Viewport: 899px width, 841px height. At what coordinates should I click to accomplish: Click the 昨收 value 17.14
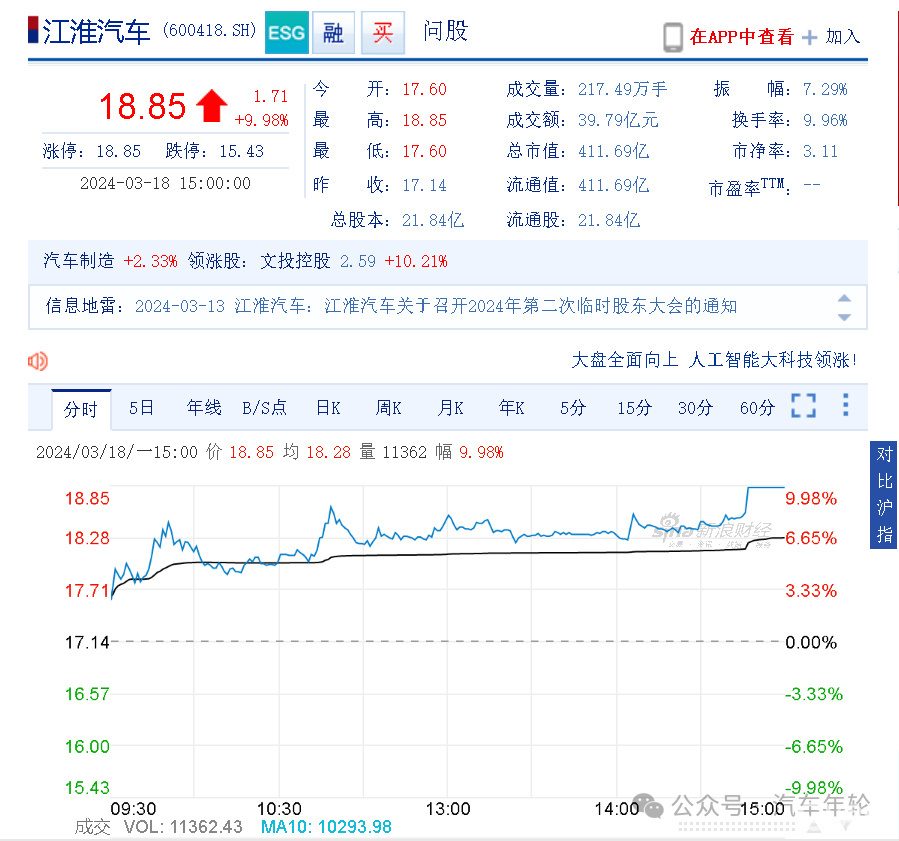[424, 185]
